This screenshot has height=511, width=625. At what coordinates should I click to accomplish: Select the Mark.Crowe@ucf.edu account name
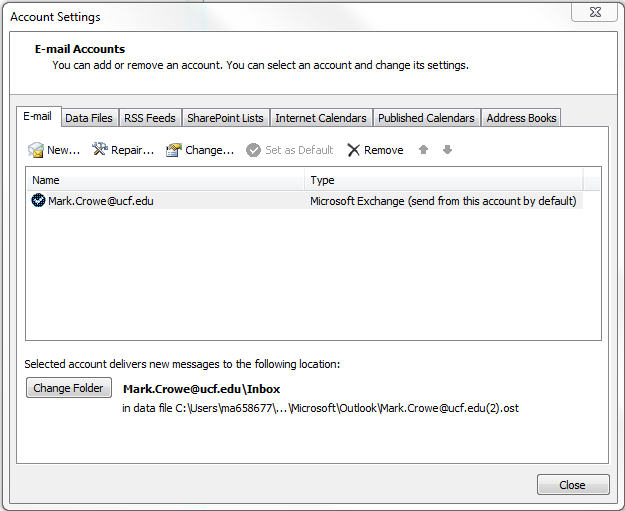pyautogui.click(x=101, y=201)
